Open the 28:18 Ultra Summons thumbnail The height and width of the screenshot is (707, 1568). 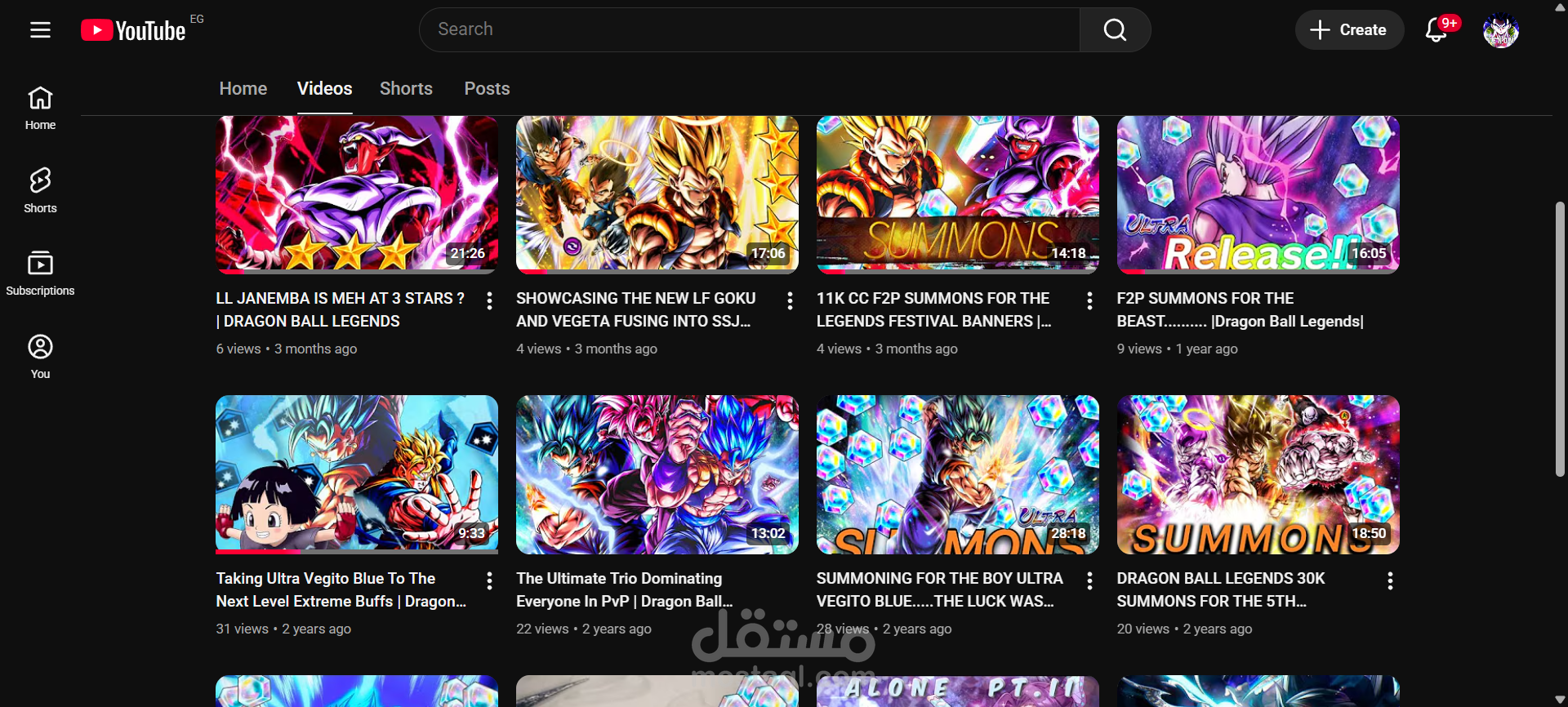[958, 474]
